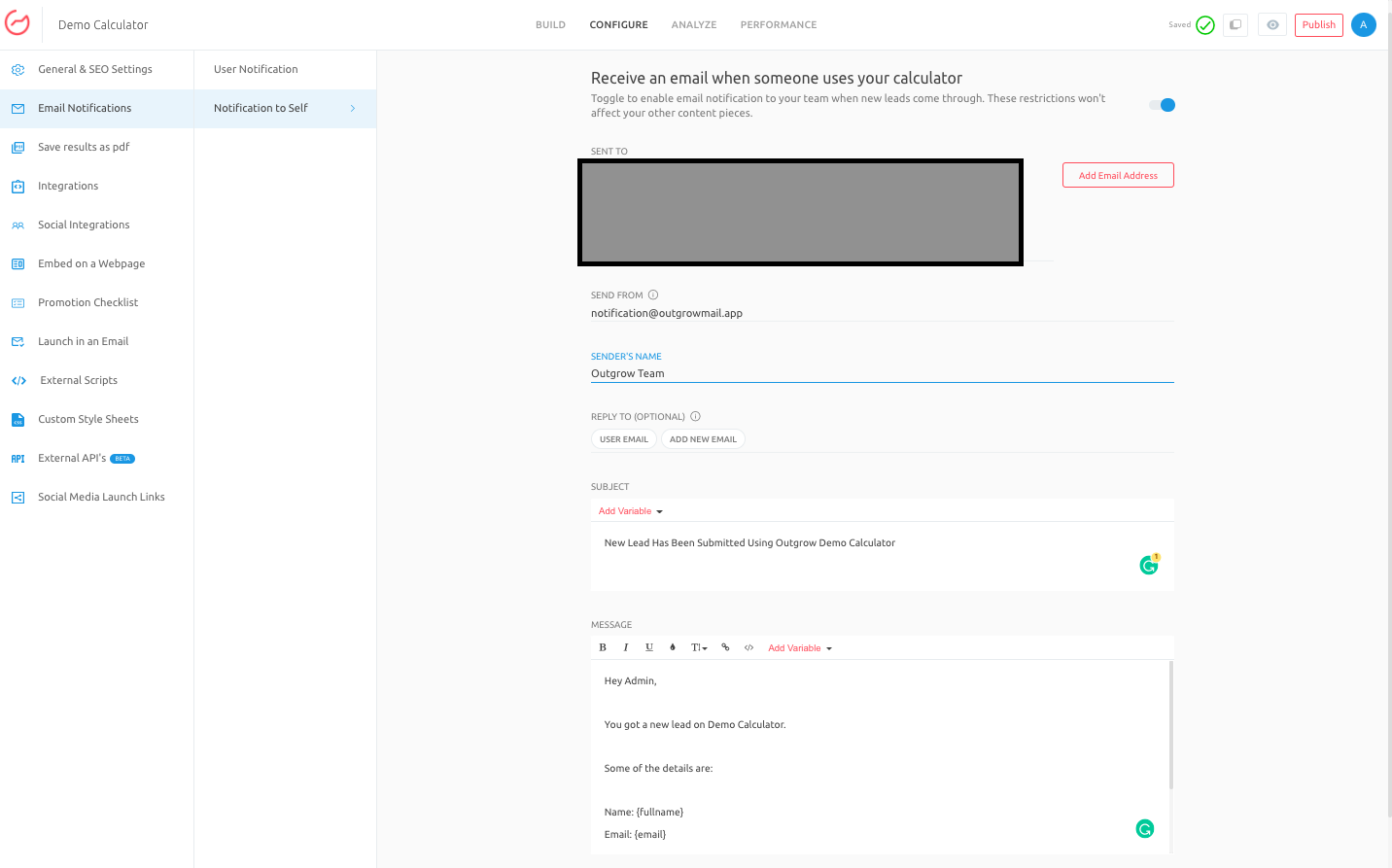
Task: Click the External Scripts code icon
Action: (x=18, y=381)
